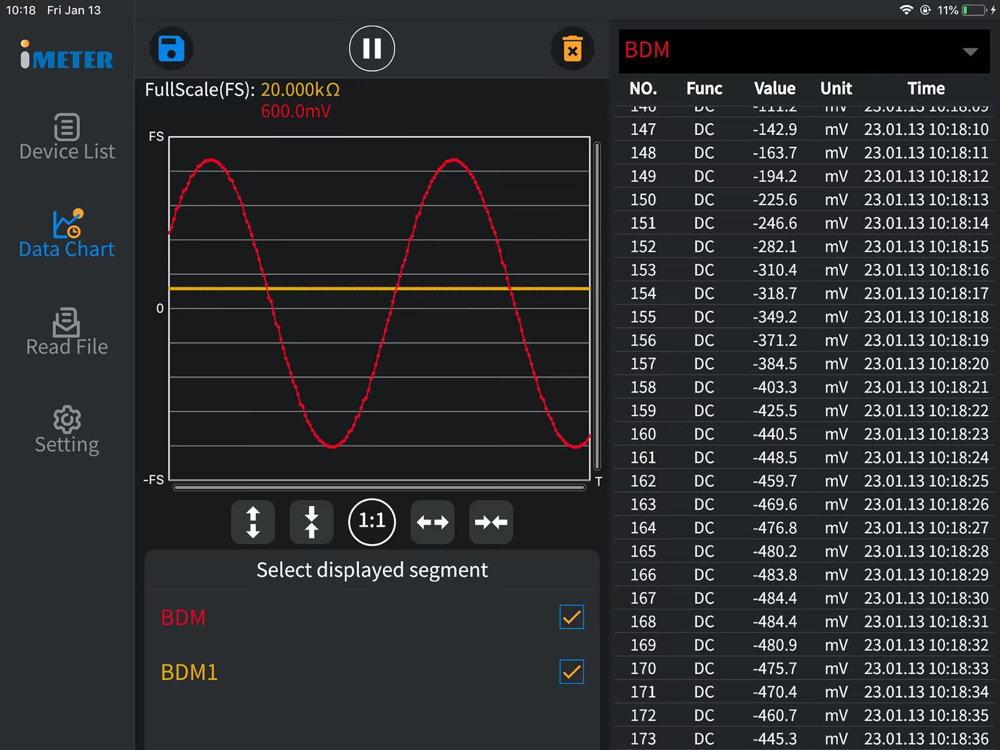This screenshot has width=1000, height=750.
Task: Expand the chart vertically with the up-down arrows icon
Action: [x=253, y=522]
